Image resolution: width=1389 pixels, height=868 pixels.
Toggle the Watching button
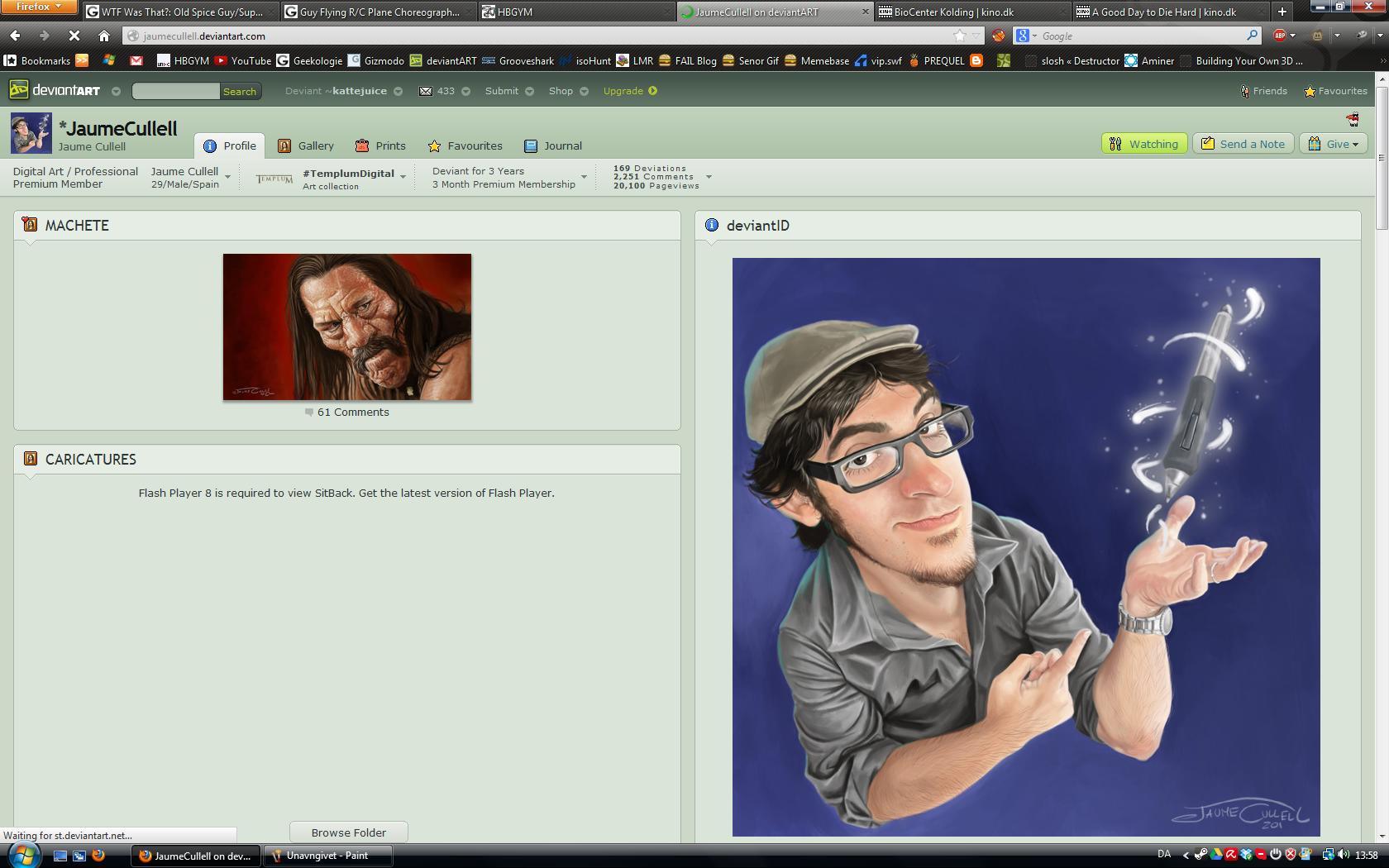tap(1144, 144)
